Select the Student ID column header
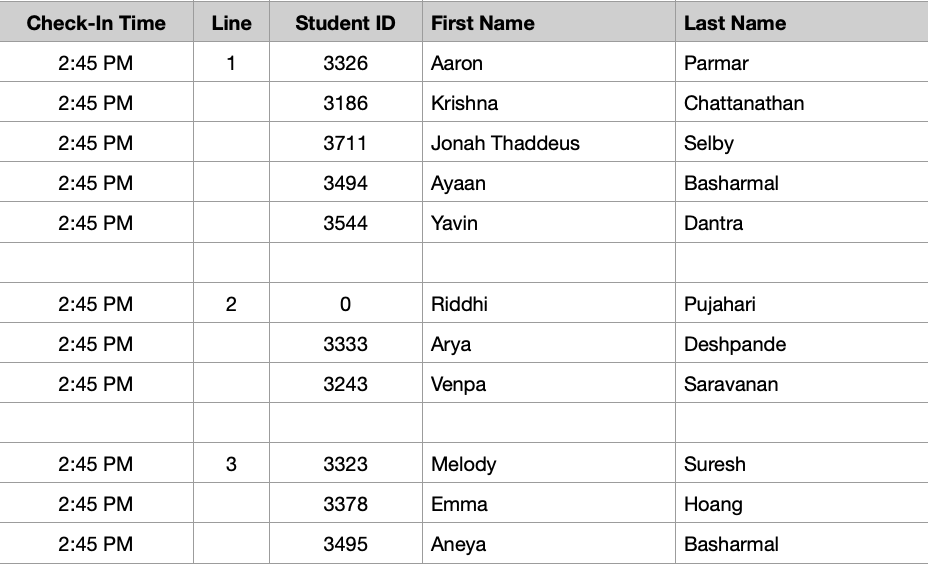The height and width of the screenshot is (568, 928). [x=346, y=22]
